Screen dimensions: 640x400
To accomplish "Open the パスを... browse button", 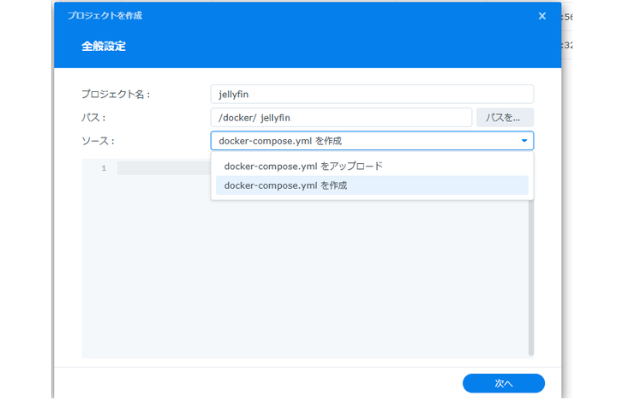I will tap(504, 118).
